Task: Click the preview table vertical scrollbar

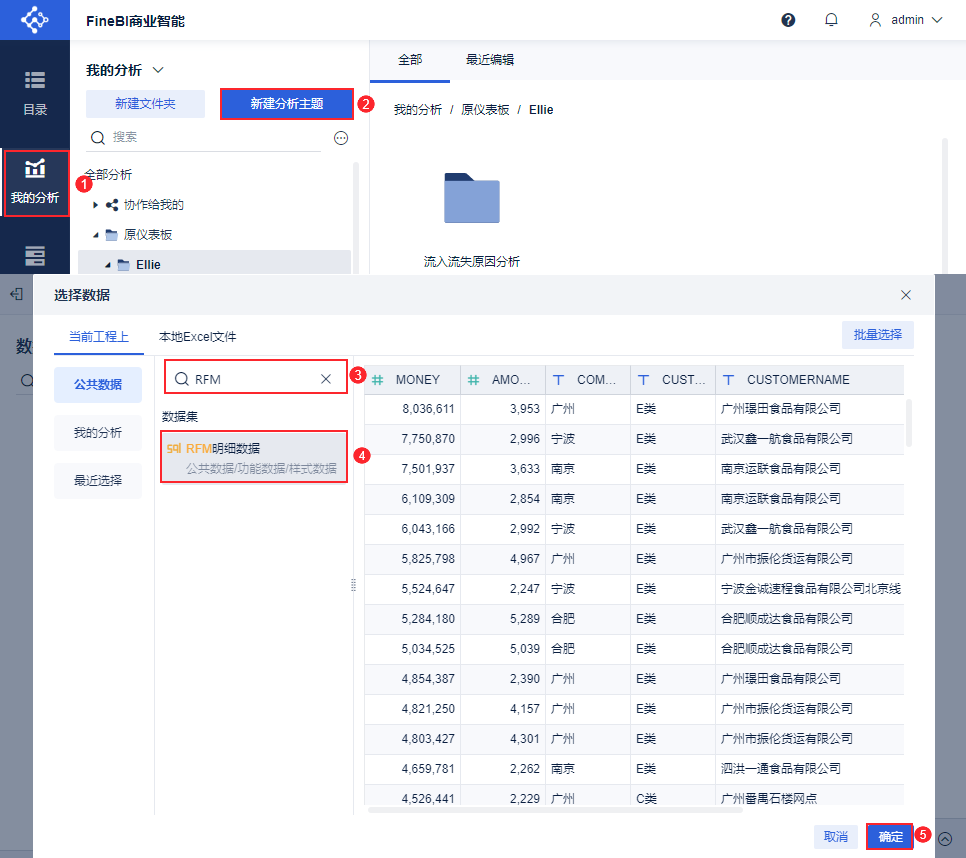Action: pos(909,424)
